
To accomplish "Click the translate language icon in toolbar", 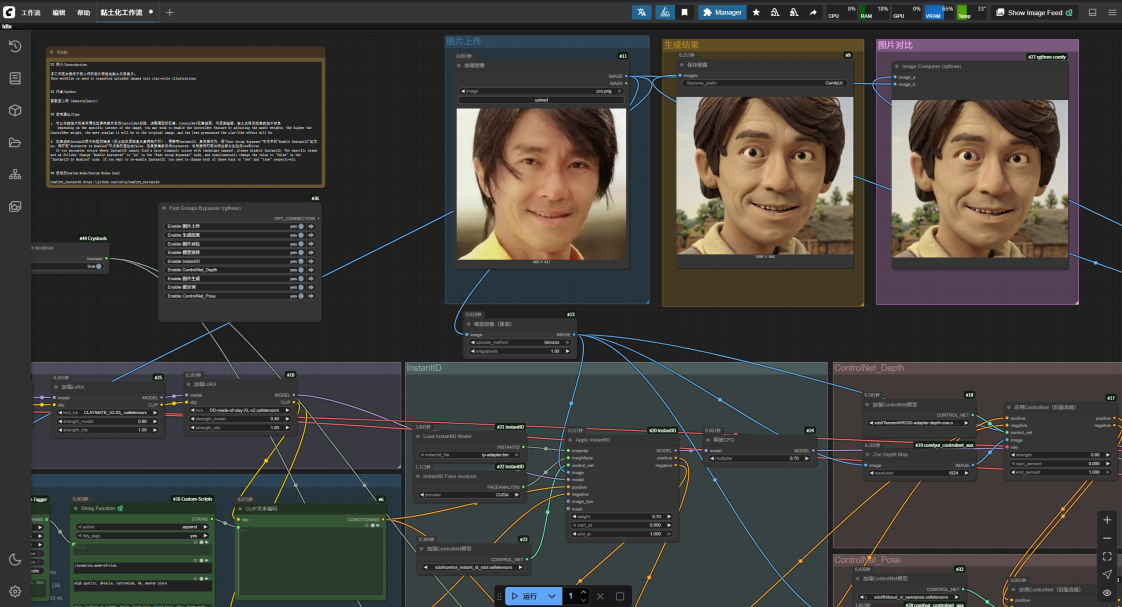I will coord(641,12).
